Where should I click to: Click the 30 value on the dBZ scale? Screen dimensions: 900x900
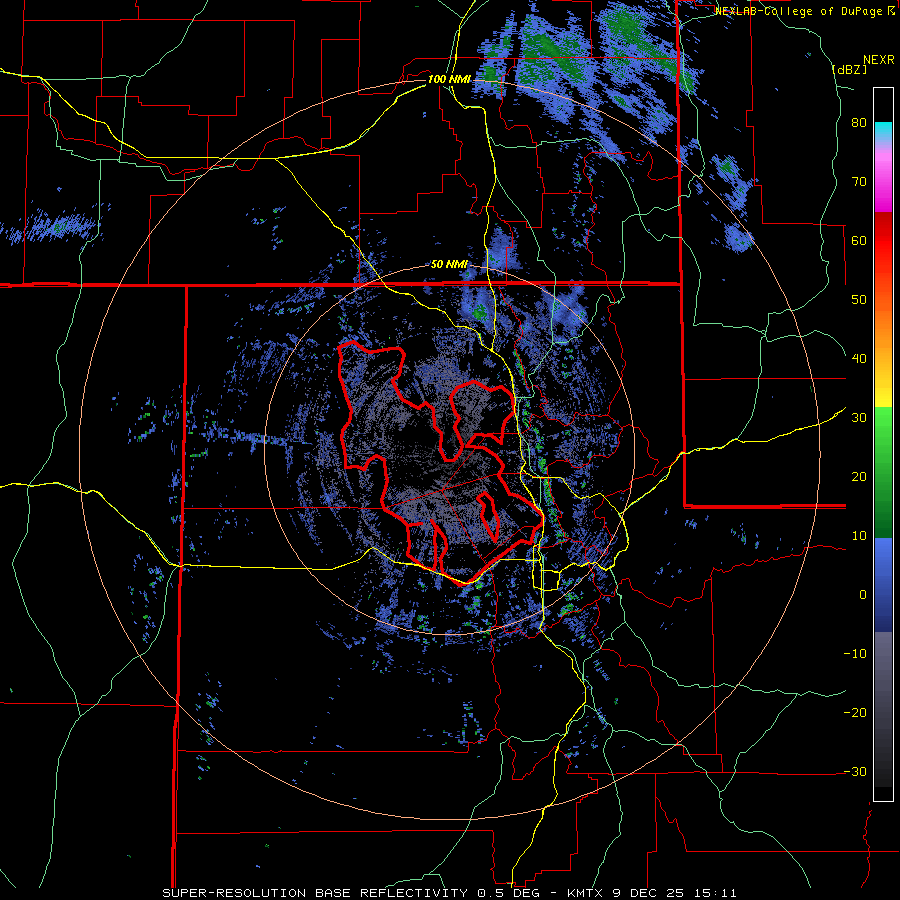tap(859, 417)
